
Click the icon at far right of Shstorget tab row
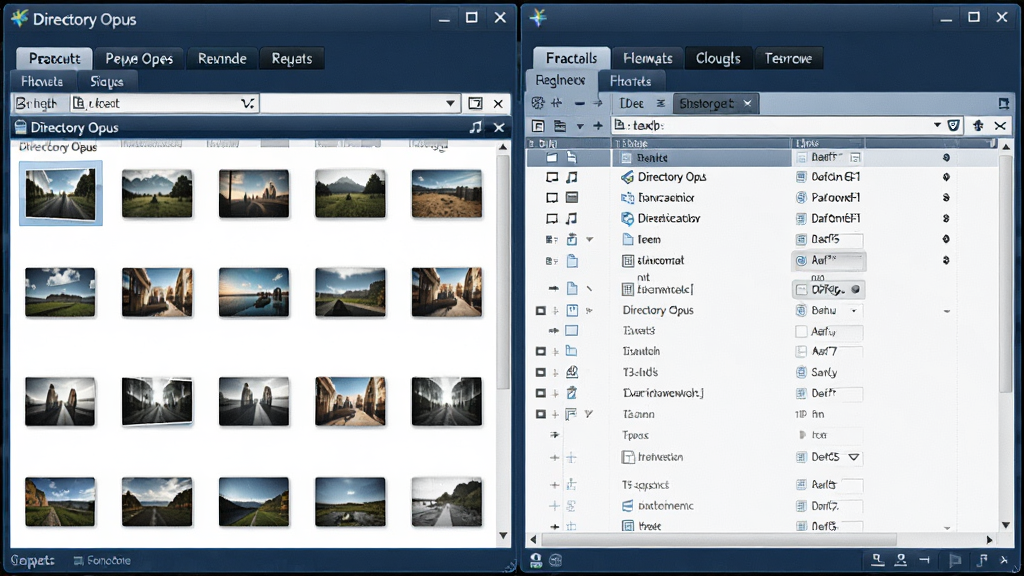[1004, 103]
